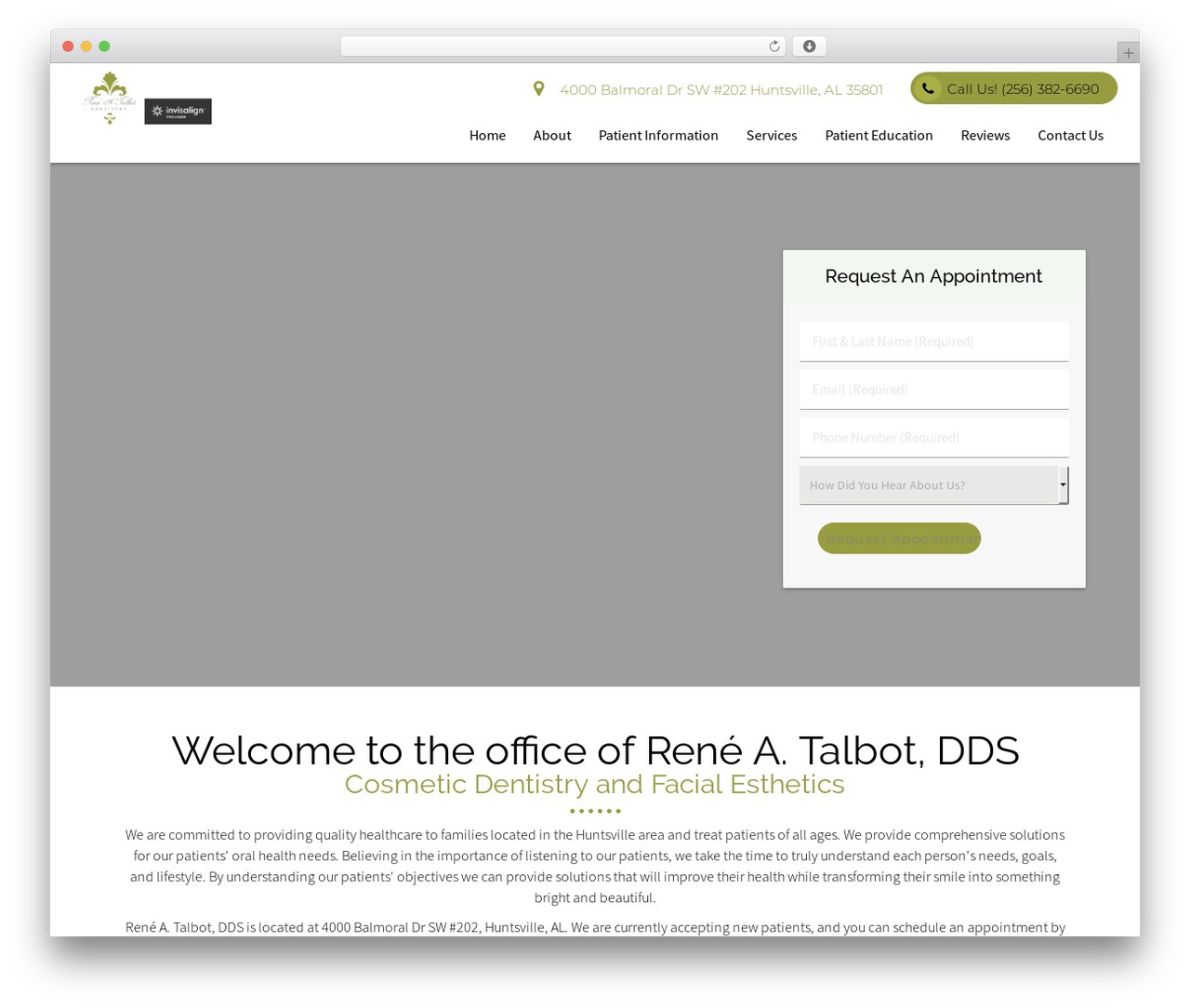
Task: Click the browser address bar
Action: [562, 46]
